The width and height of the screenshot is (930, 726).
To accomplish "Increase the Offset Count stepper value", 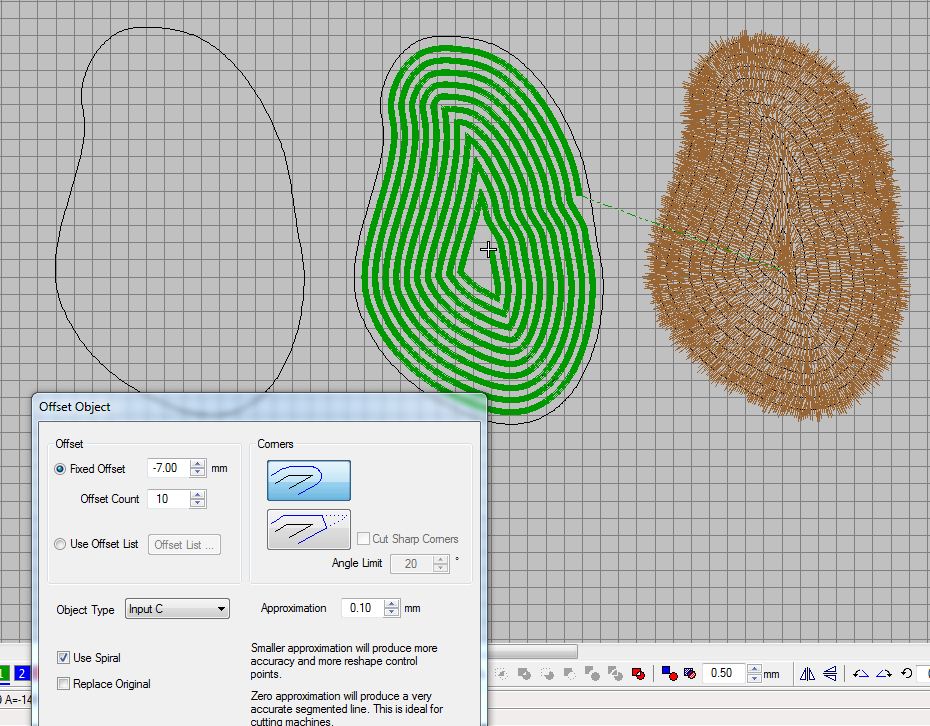I will coord(198,494).
